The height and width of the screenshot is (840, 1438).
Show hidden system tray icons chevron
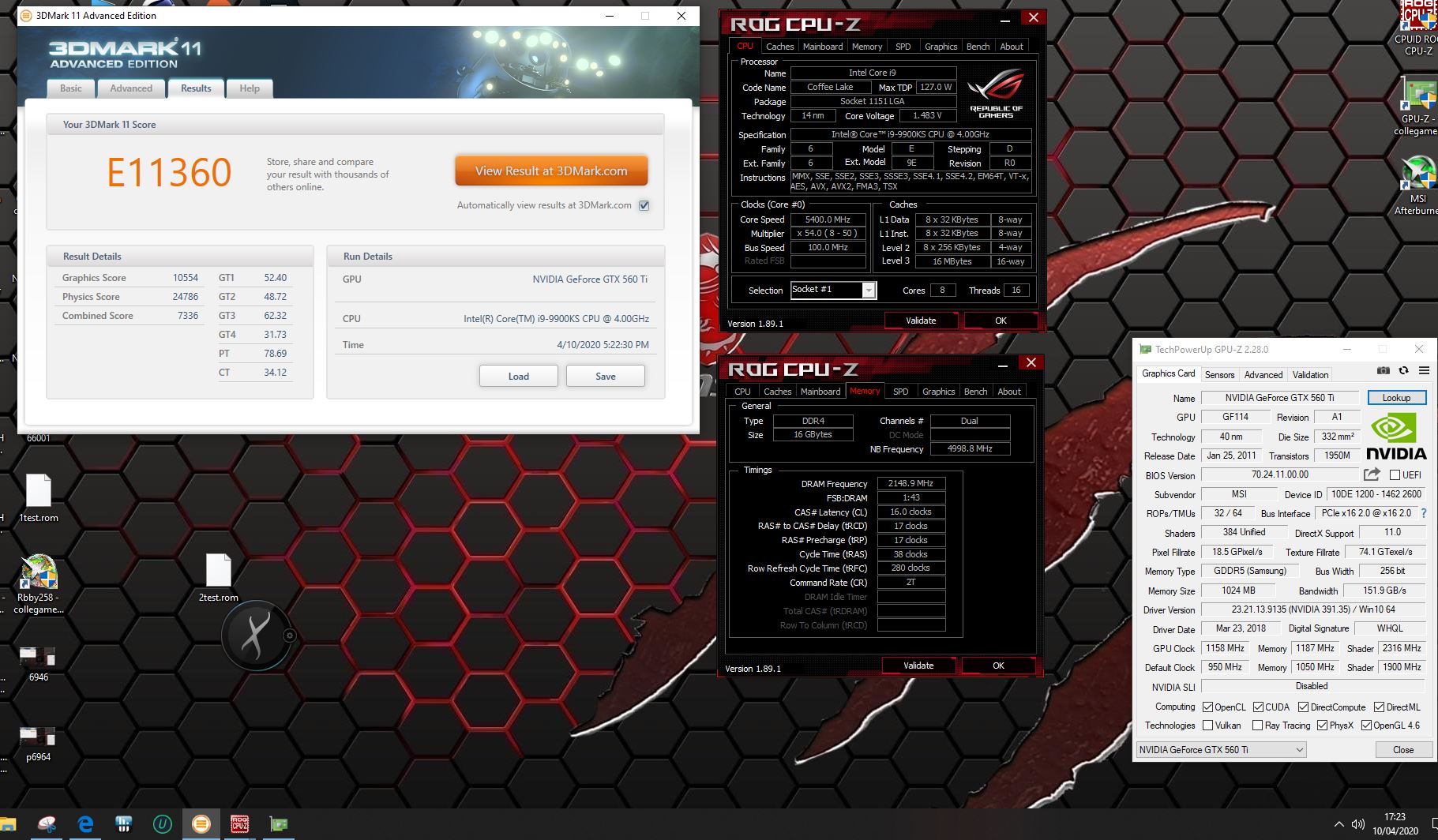click(x=1339, y=824)
